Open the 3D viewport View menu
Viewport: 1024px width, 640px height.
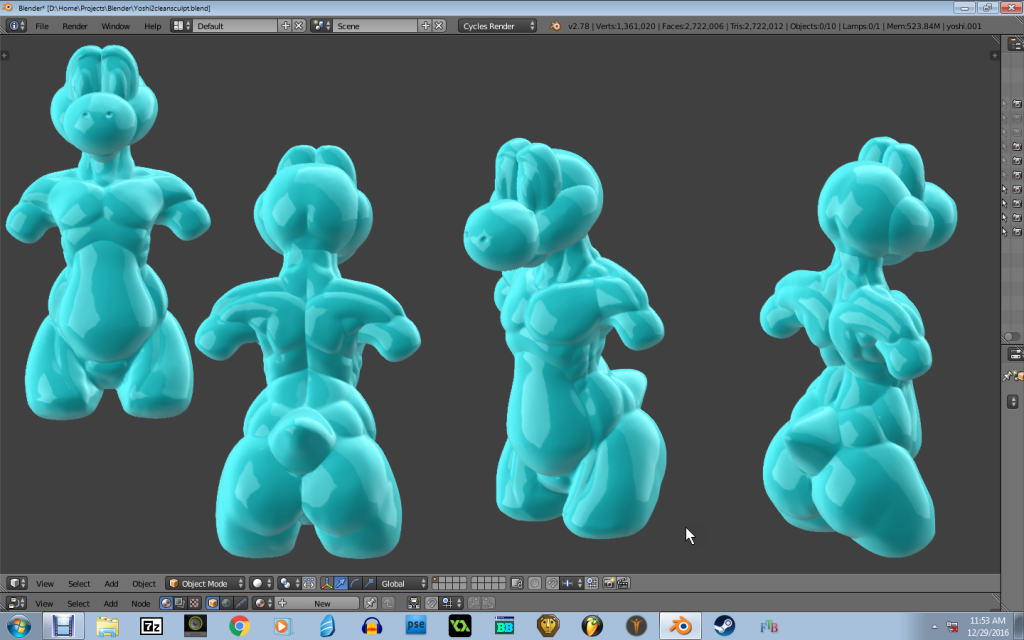click(44, 584)
